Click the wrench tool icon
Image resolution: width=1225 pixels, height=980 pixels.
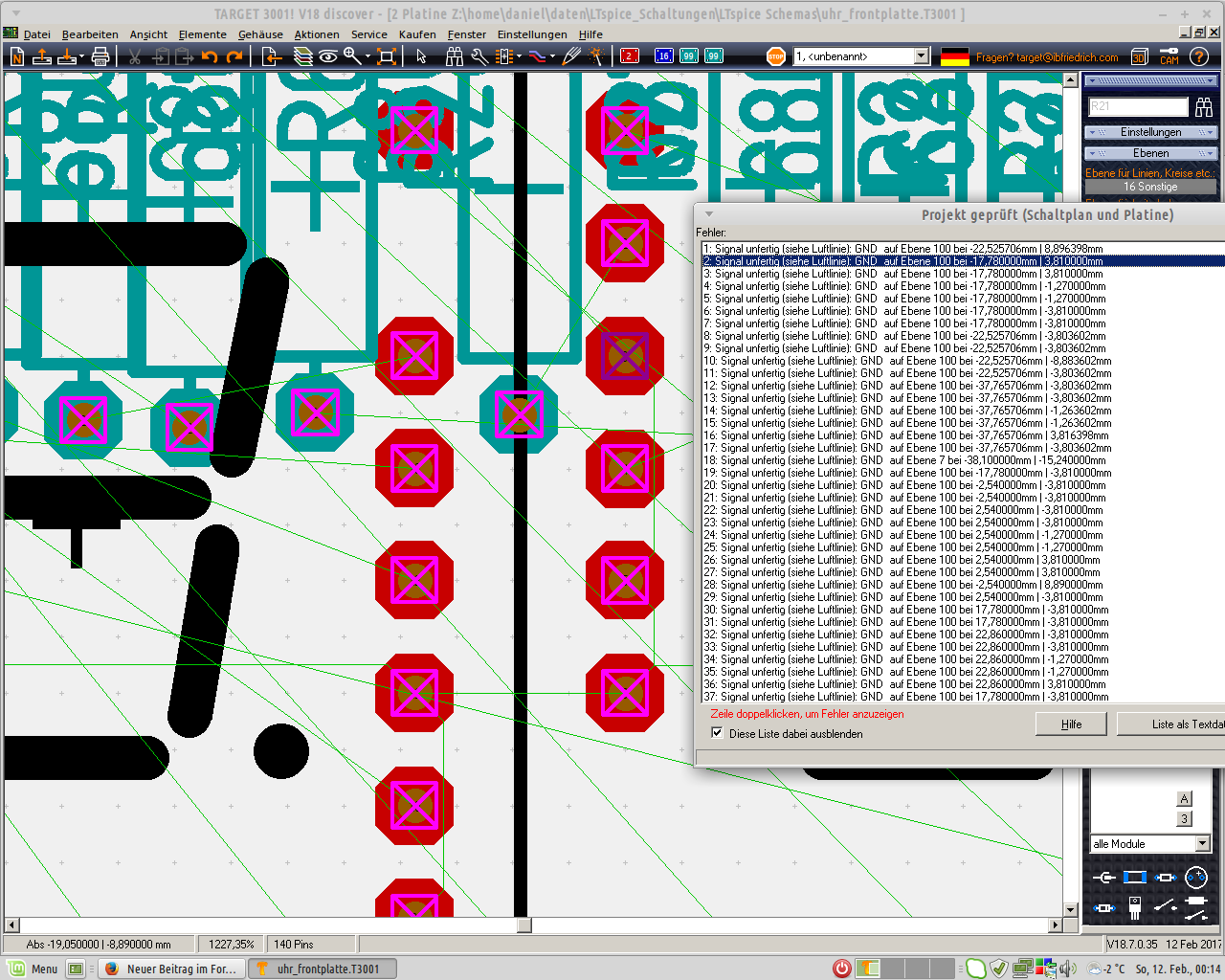(x=479, y=56)
